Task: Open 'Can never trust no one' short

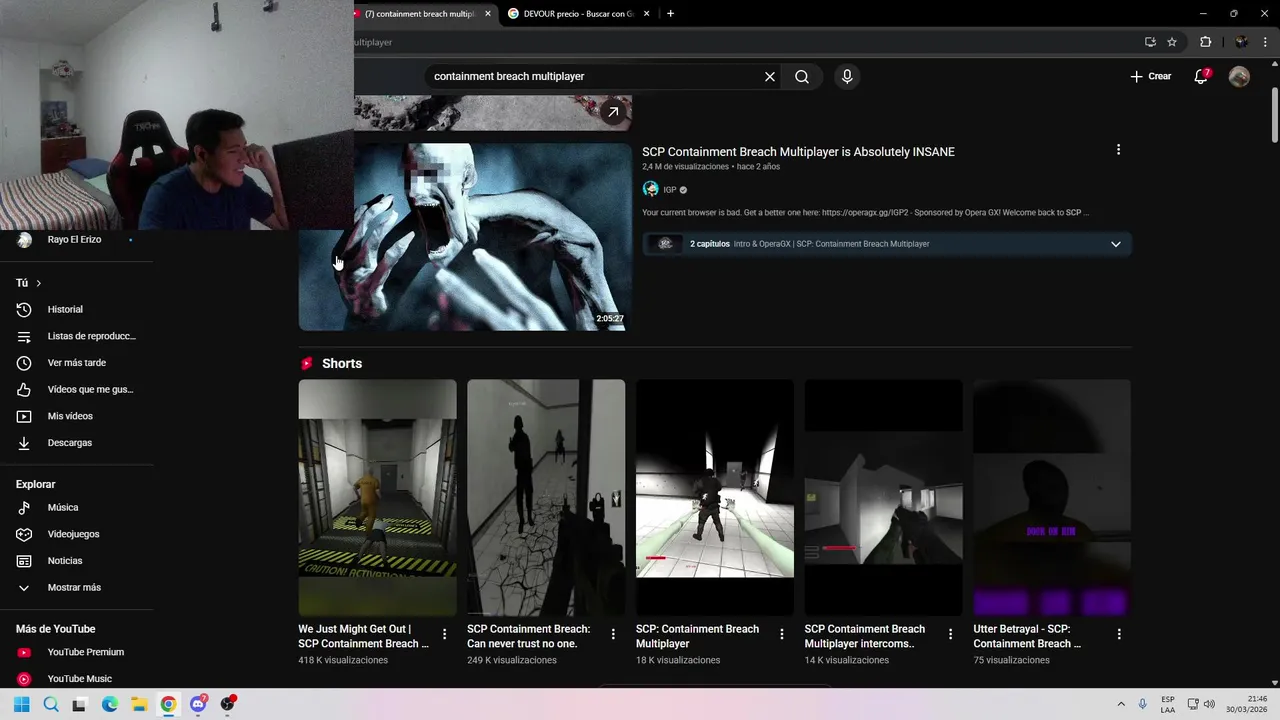Action: point(546,497)
